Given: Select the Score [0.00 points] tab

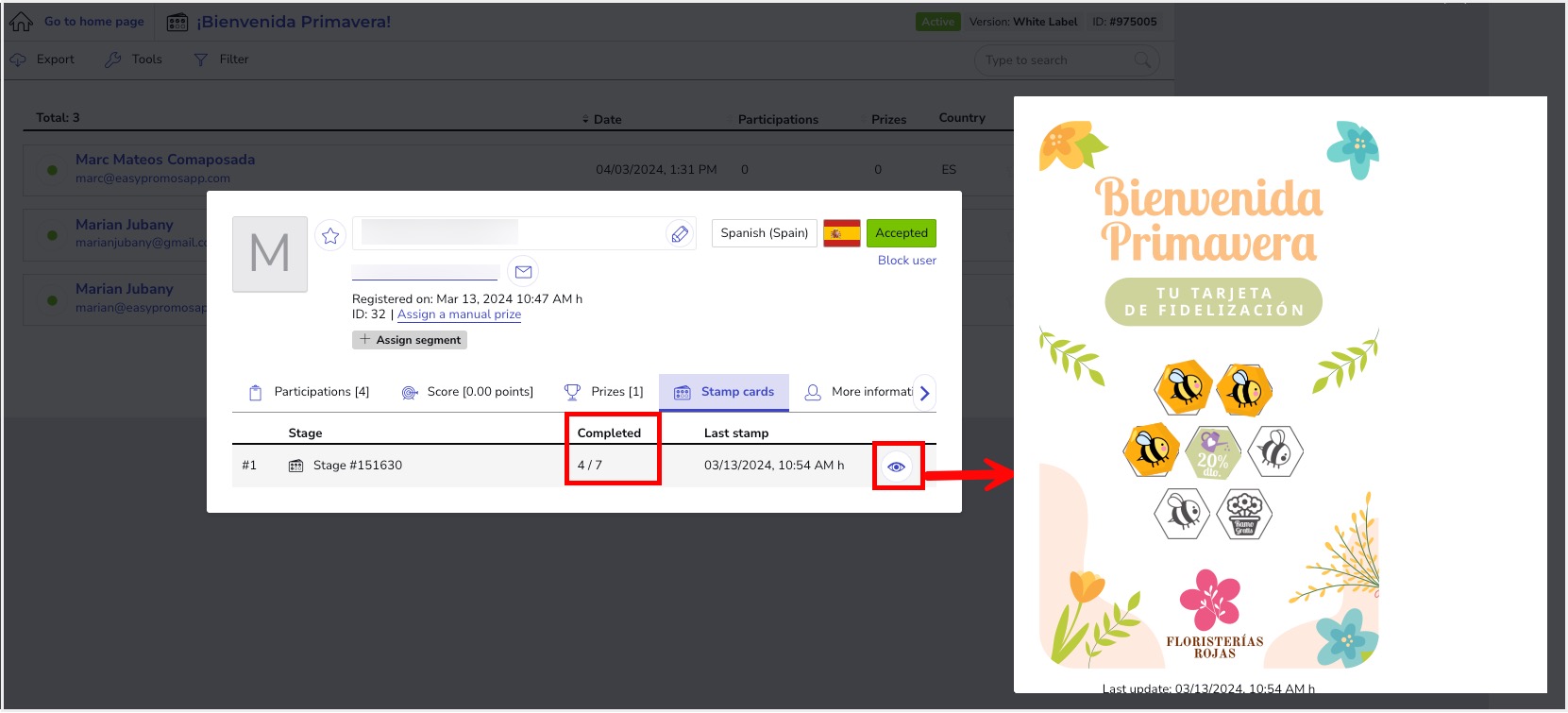Looking at the screenshot, I should point(467,392).
